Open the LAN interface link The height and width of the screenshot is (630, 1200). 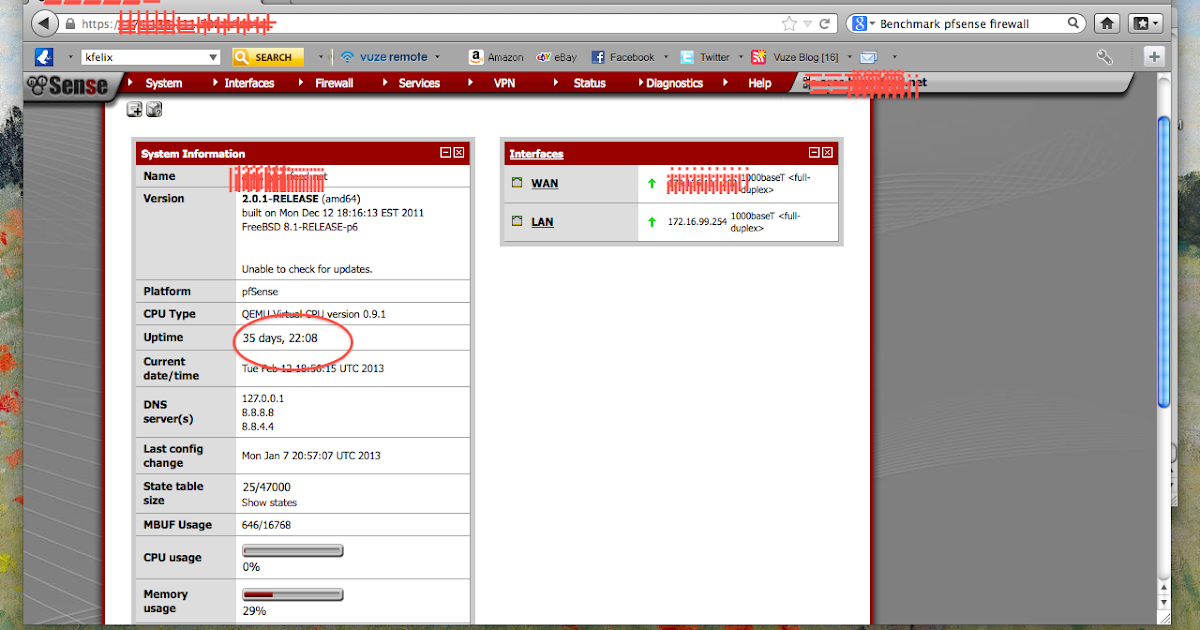click(x=542, y=221)
